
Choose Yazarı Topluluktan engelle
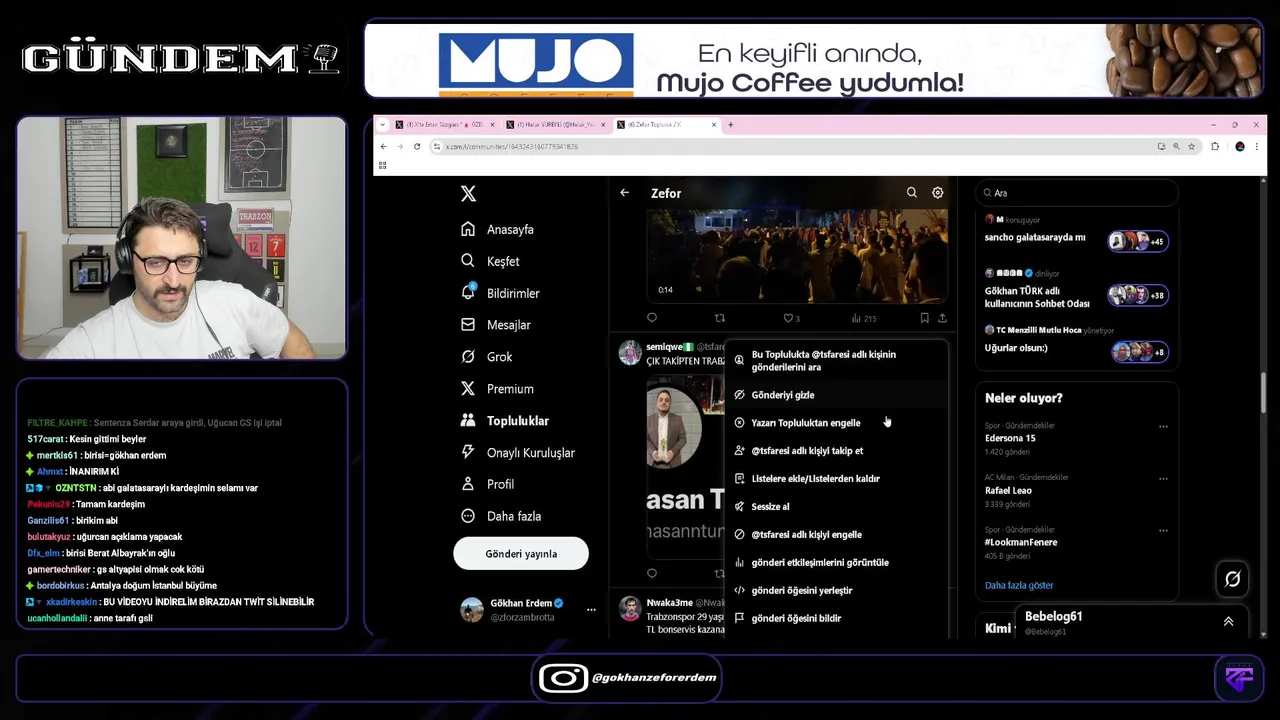836,423
